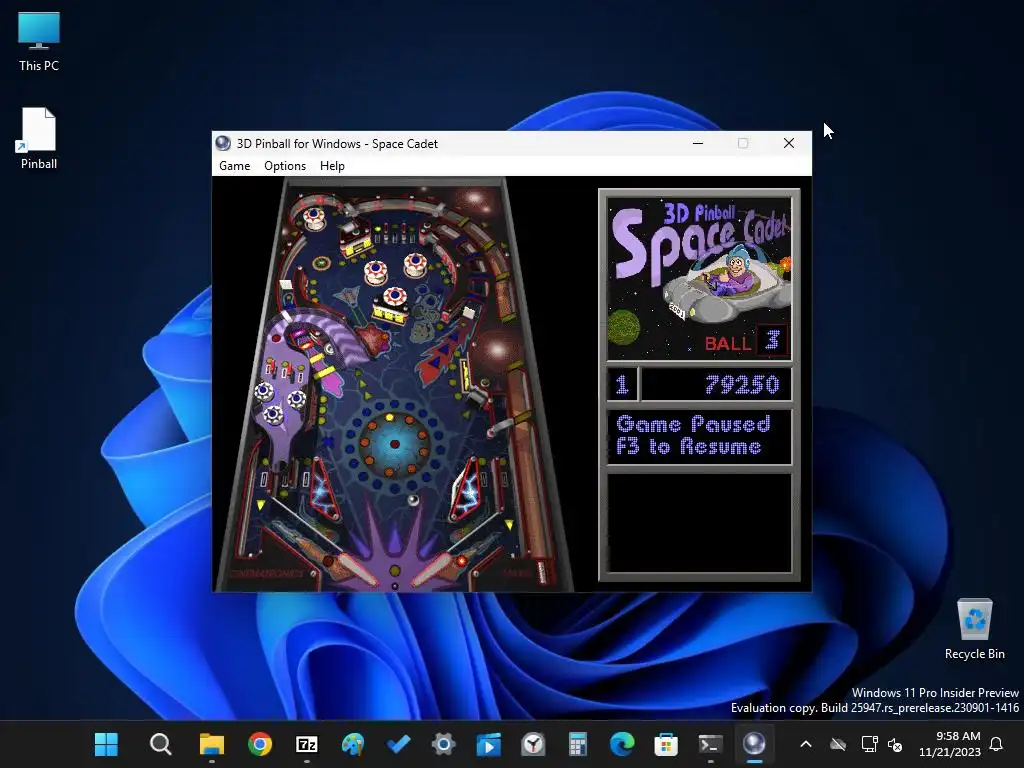This screenshot has width=1024, height=768.
Task: Open the Options menu in Pinball
Action: (285, 166)
